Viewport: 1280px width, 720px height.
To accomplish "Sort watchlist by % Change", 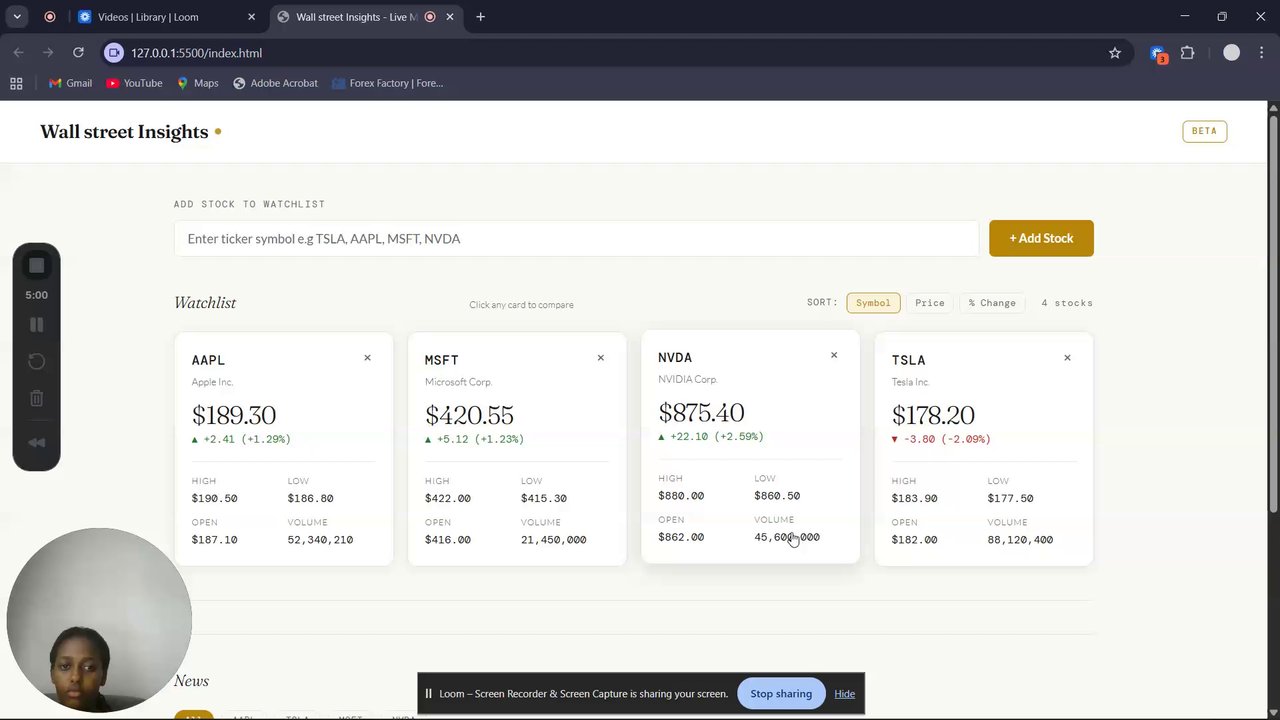I will 992,303.
